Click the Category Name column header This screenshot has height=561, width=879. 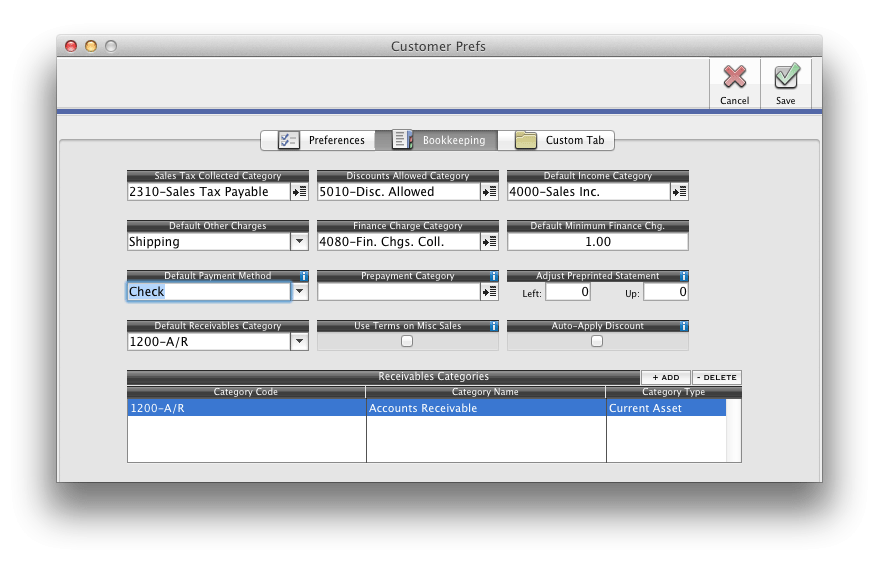click(485, 392)
